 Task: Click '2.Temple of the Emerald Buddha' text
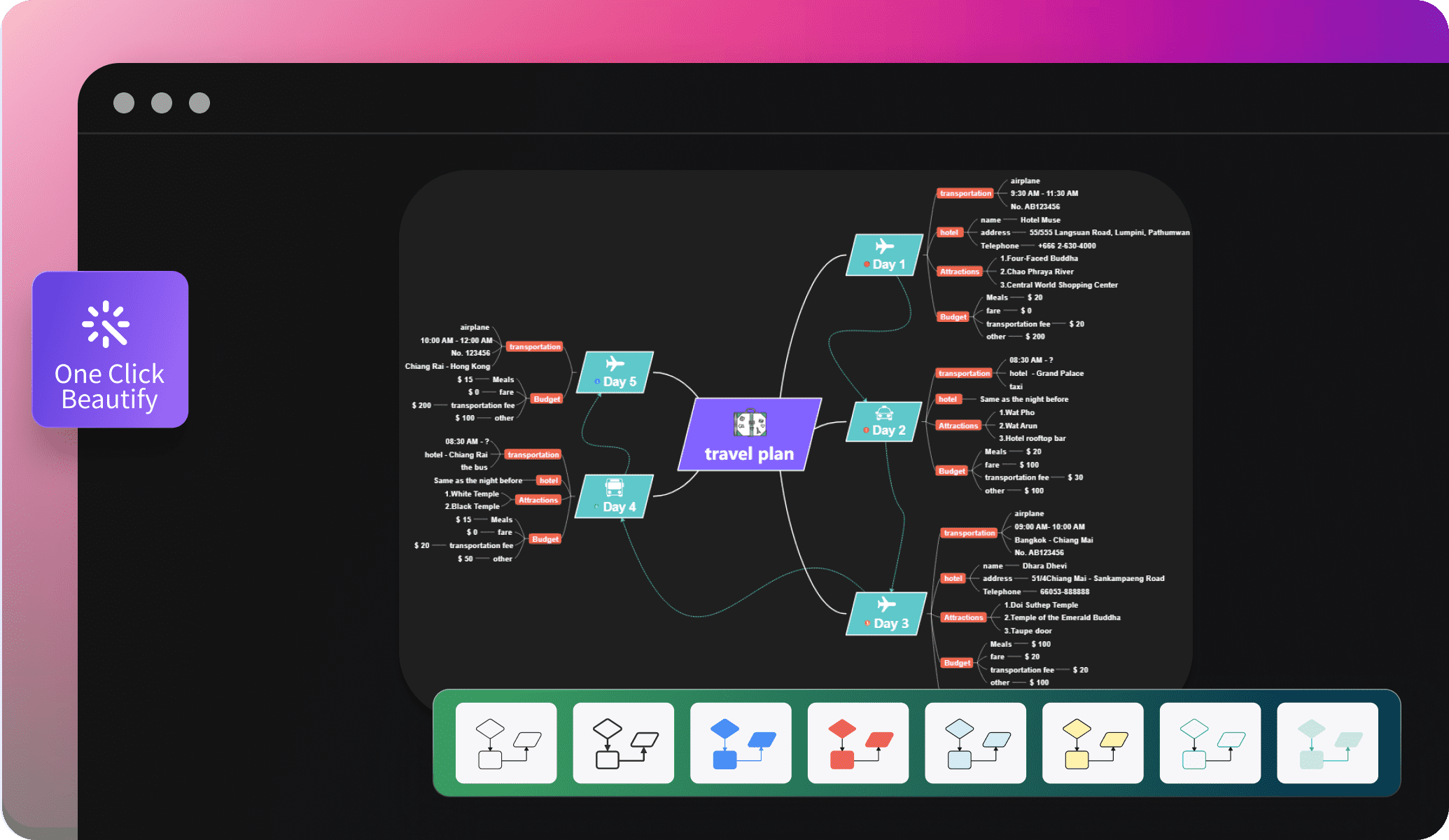coord(1062,617)
